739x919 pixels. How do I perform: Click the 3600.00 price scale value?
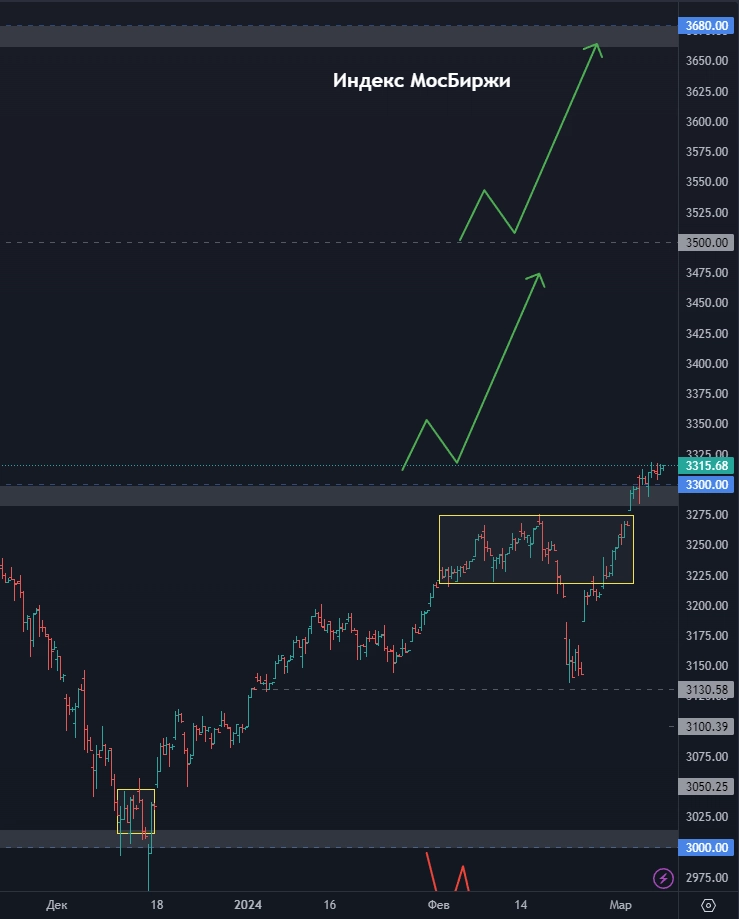coord(707,122)
